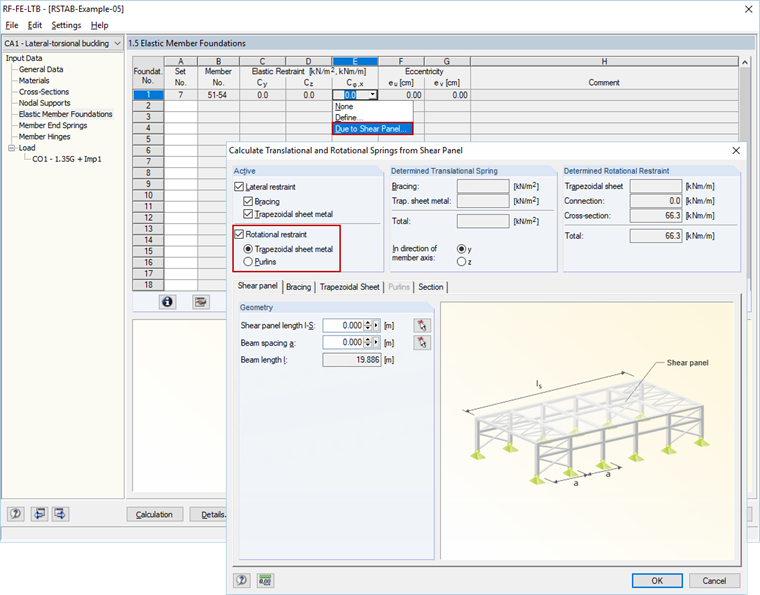760x595 pixels.
Task: Select Member End Springs tree item
Action: coord(53,125)
